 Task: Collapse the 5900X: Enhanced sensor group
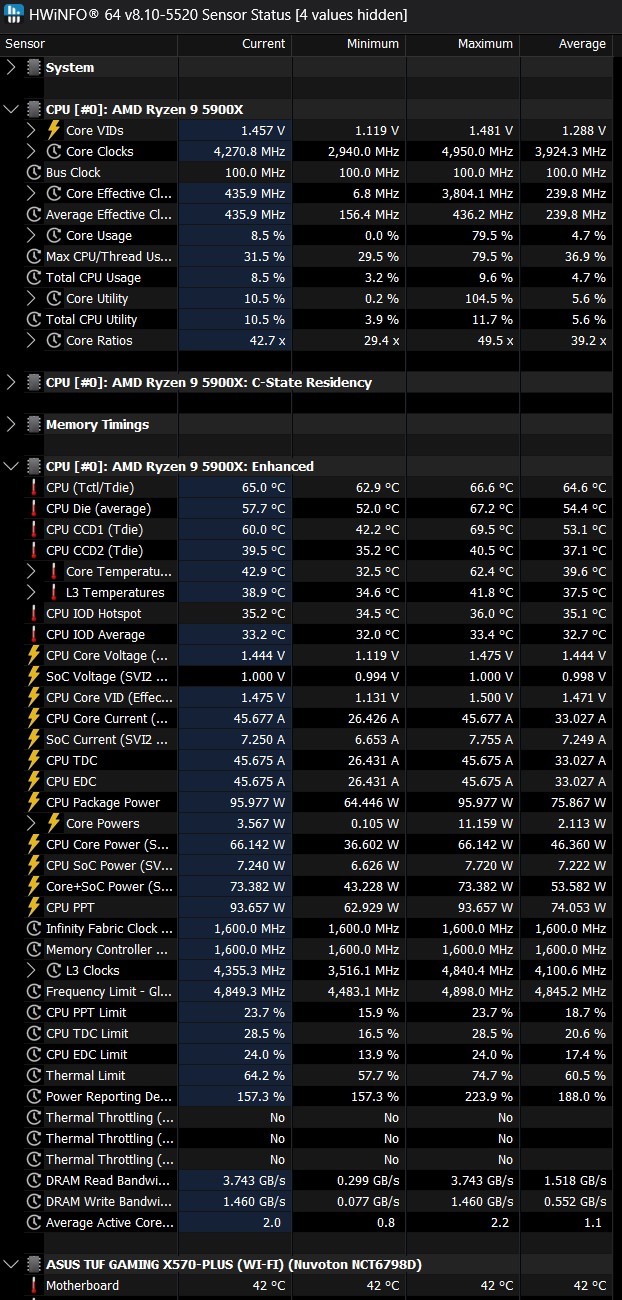11,467
